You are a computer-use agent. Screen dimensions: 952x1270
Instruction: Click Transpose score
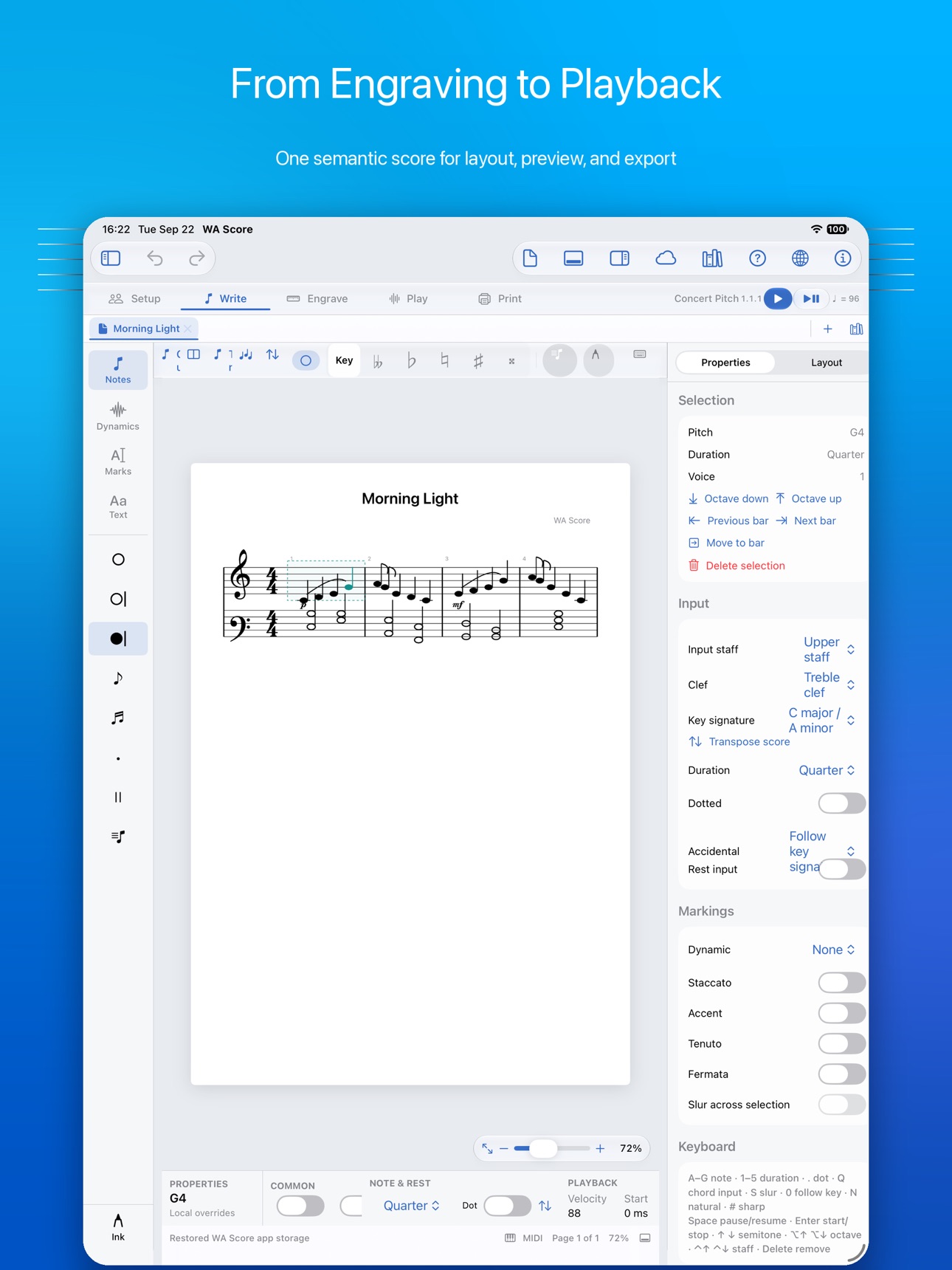pos(739,742)
